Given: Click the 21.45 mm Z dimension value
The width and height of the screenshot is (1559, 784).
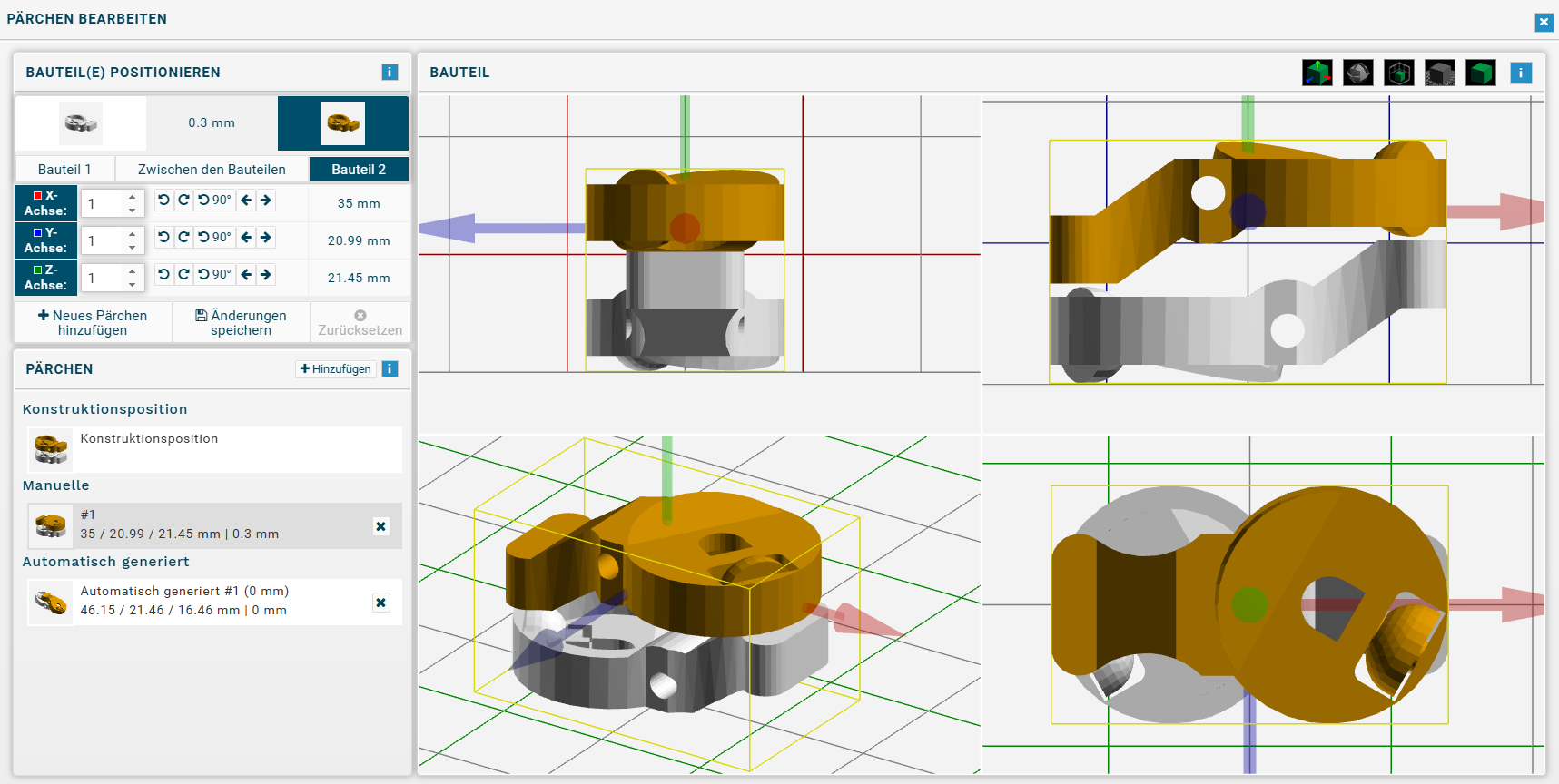Looking at the screenshot, I should coord(359,278).
